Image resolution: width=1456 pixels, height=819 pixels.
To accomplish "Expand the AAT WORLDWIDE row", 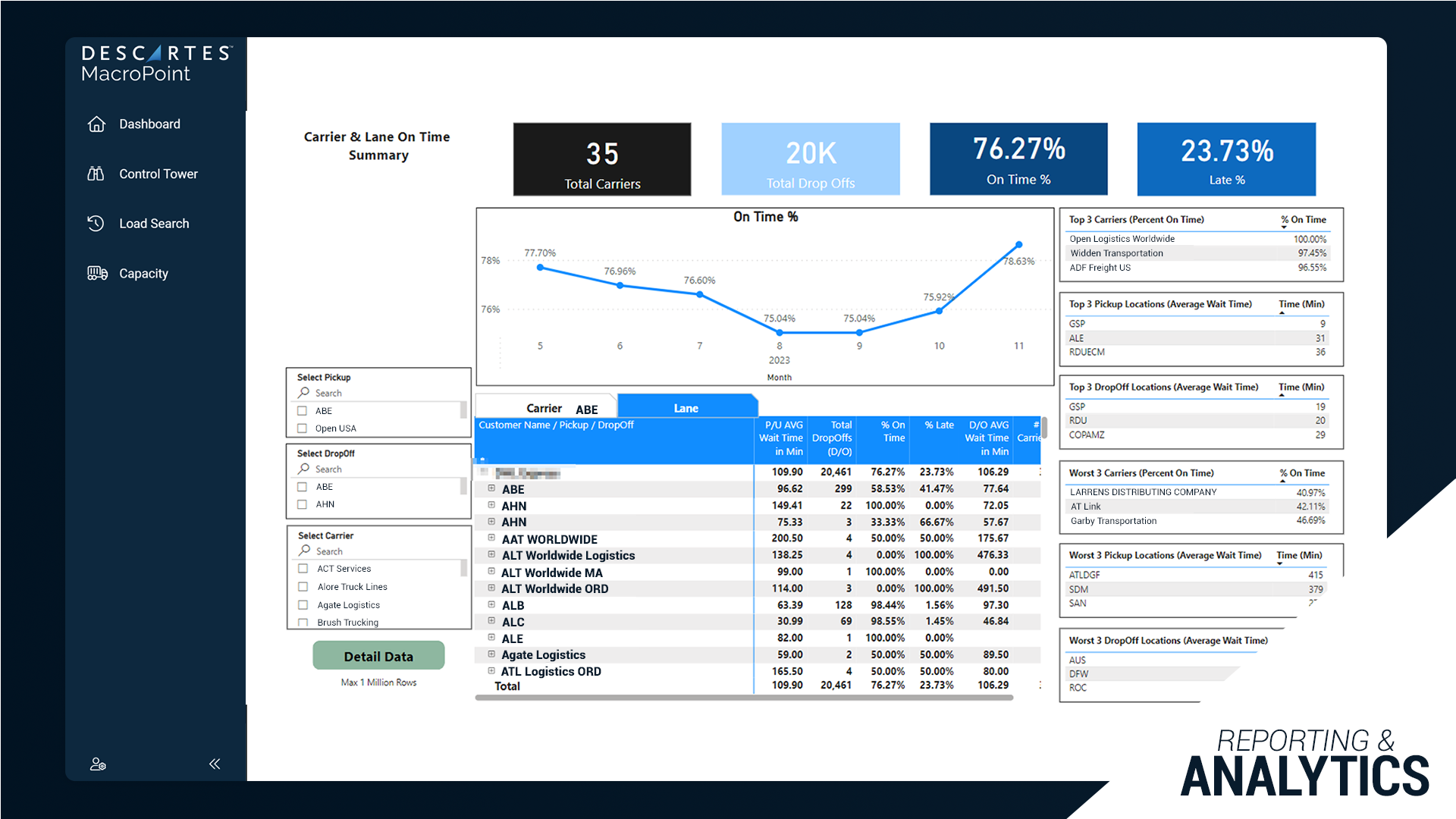I will 491,538.
